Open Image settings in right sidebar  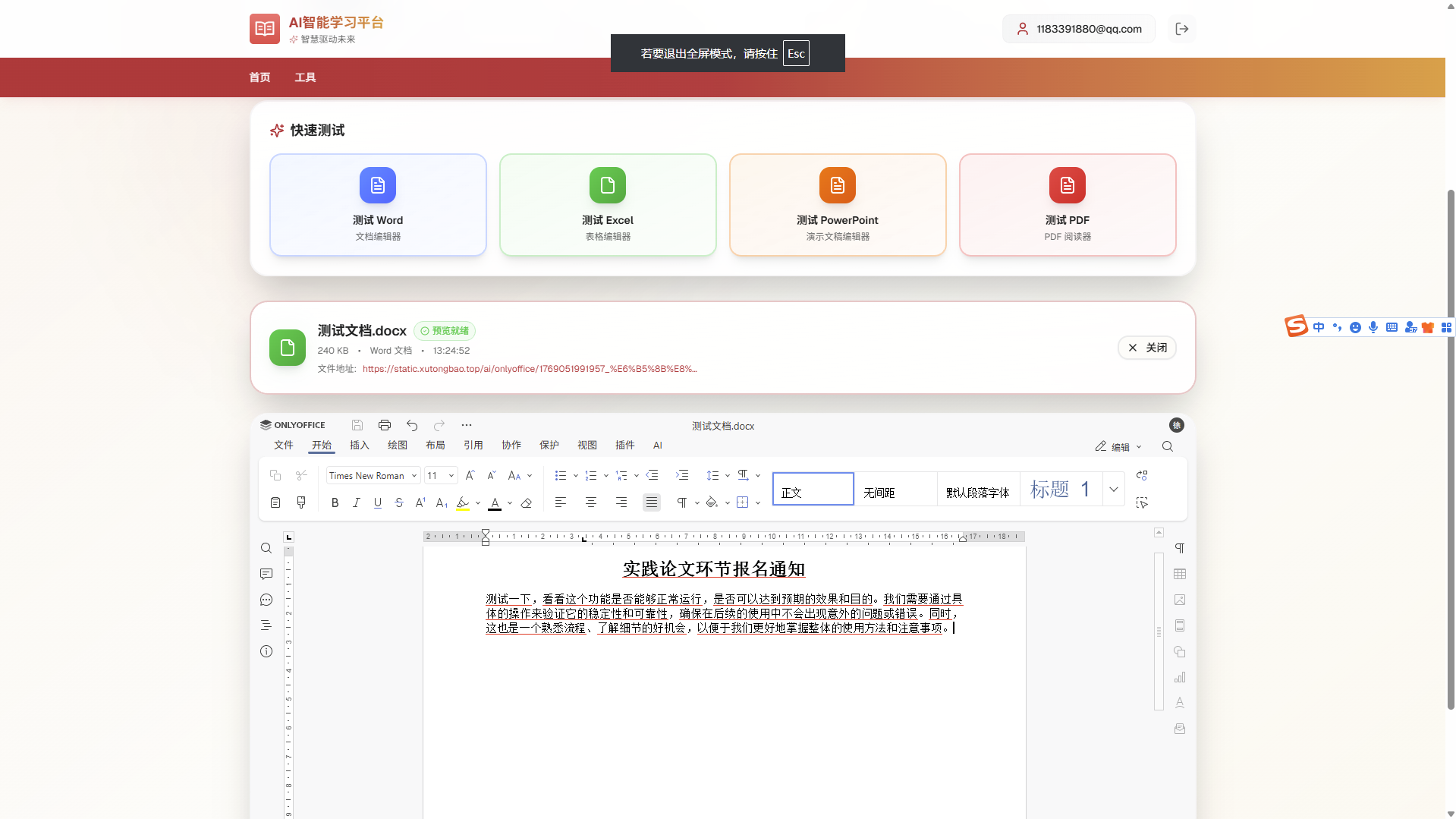(x=1180, y=600)
